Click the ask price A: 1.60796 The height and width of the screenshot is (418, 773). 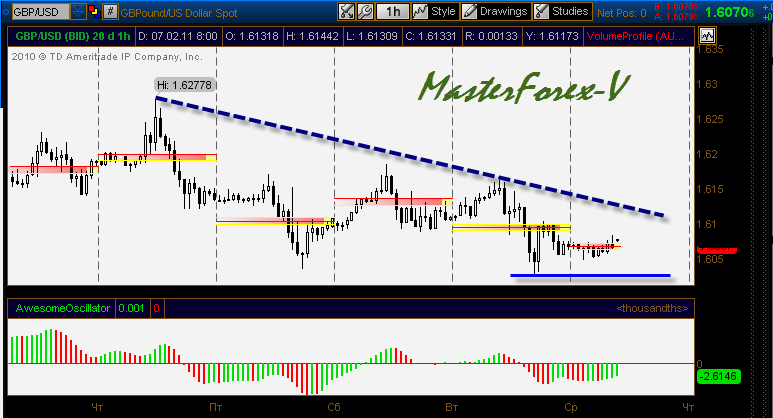pos(676,17)
